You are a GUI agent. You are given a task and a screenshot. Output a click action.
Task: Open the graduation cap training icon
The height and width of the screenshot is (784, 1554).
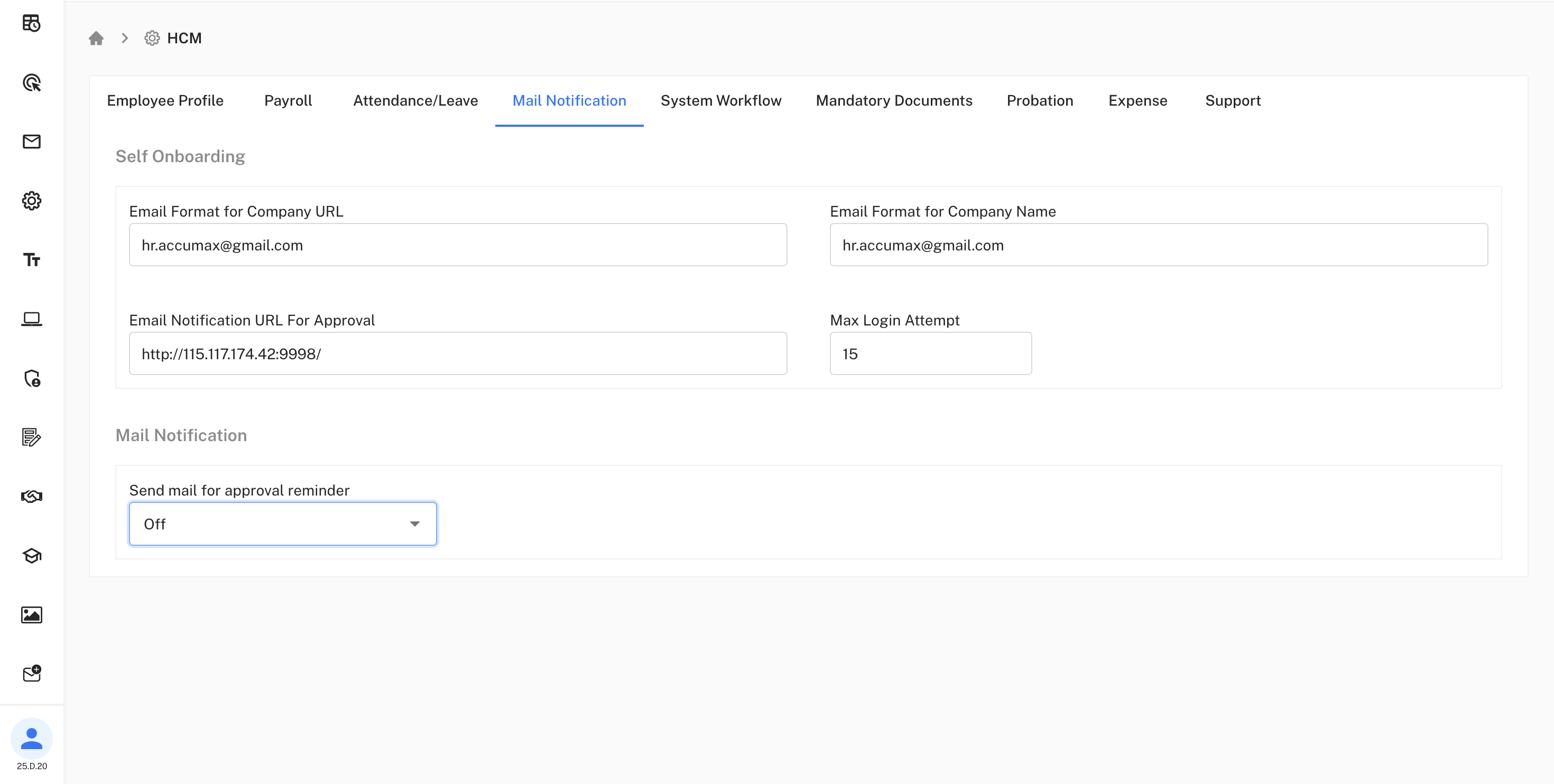pyautogui.click(x=31, y=555)
